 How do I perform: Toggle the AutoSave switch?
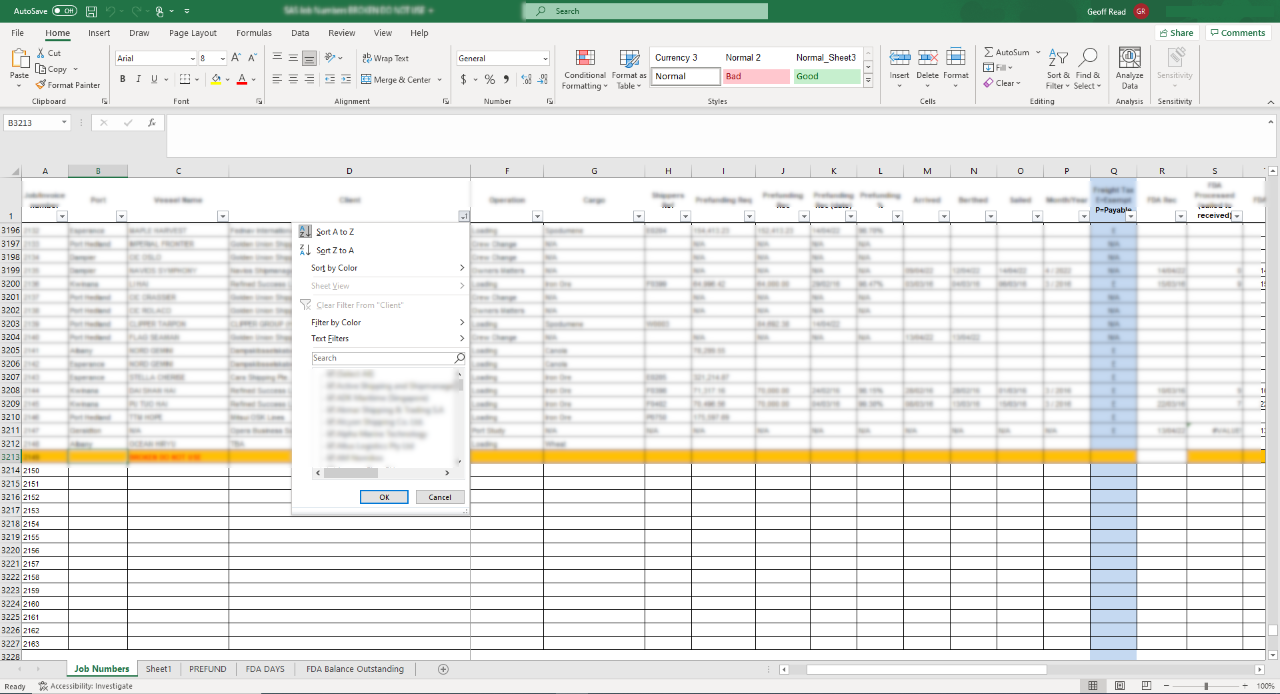click(65, 11)
